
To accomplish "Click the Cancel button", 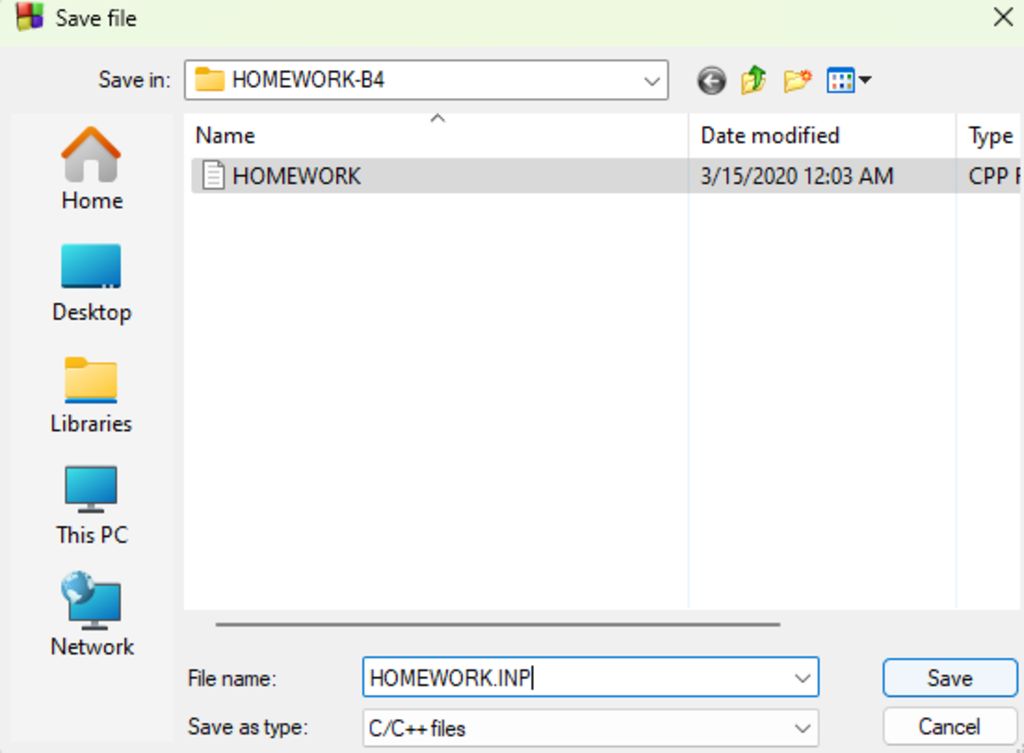I will 950,726.
